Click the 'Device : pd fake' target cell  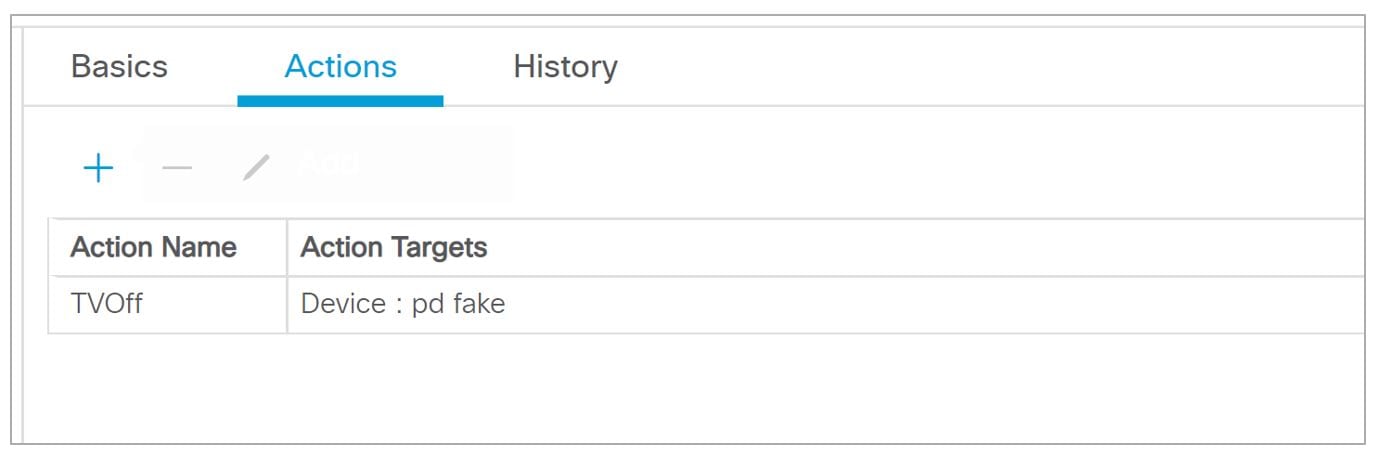point(825,304)
